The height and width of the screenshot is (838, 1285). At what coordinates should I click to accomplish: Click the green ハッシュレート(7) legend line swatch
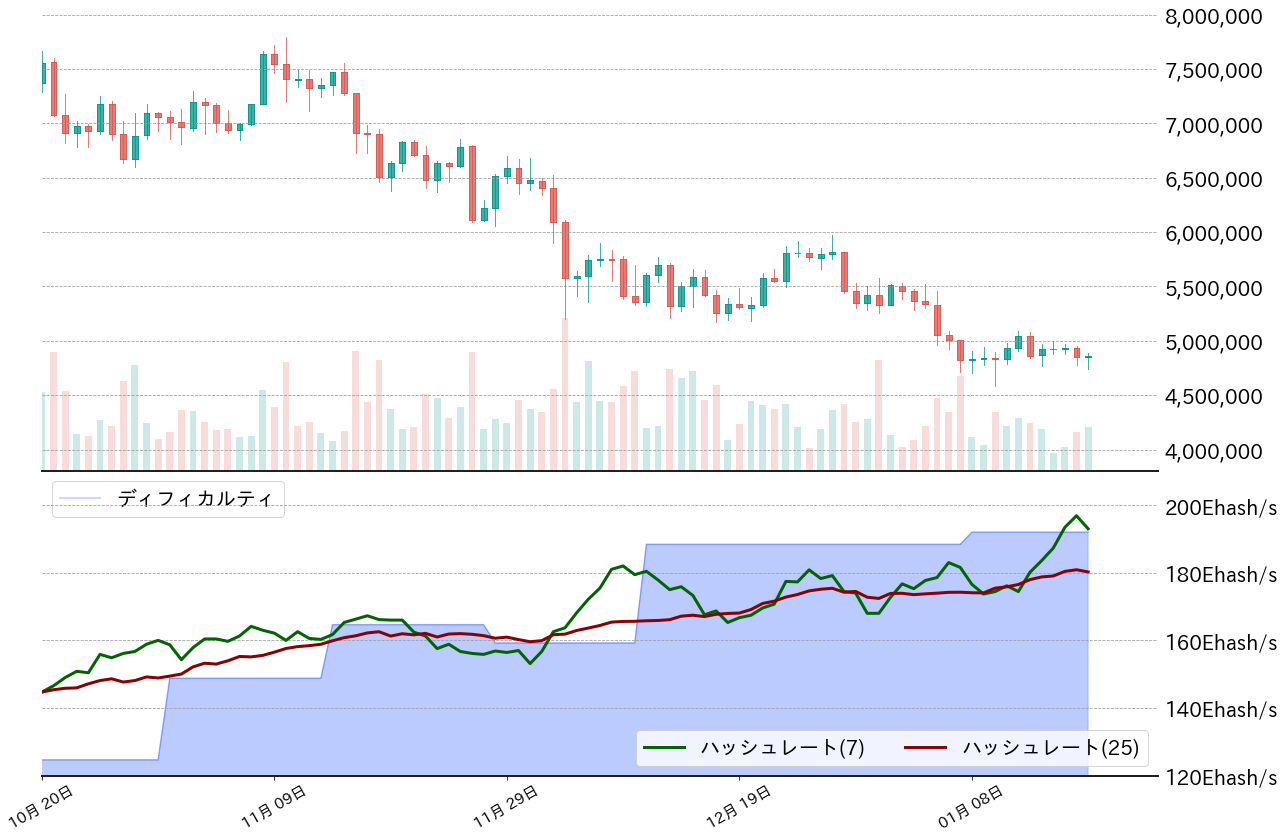[x=665, y=747]
